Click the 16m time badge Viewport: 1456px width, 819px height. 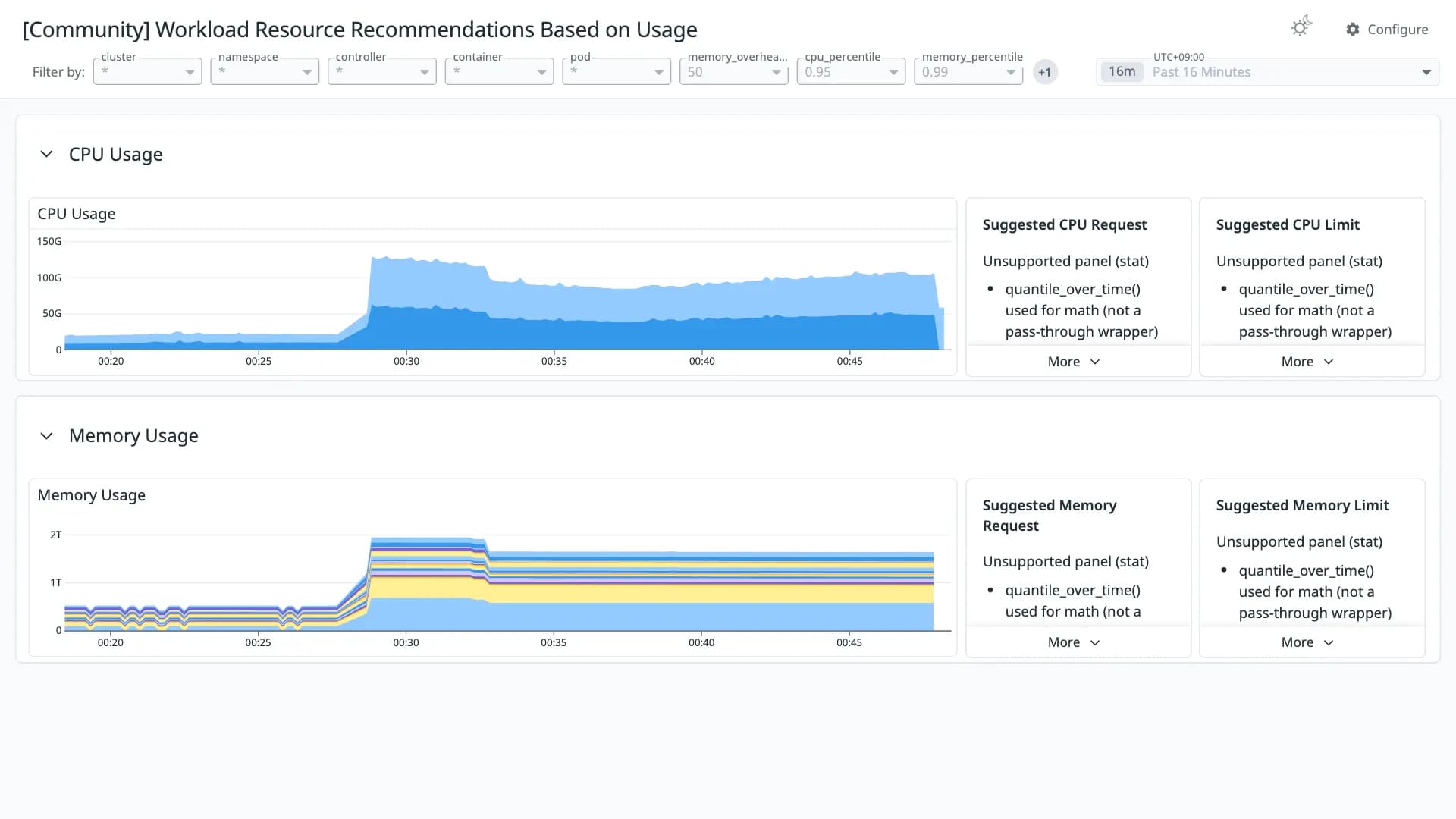coord(1122,72)
